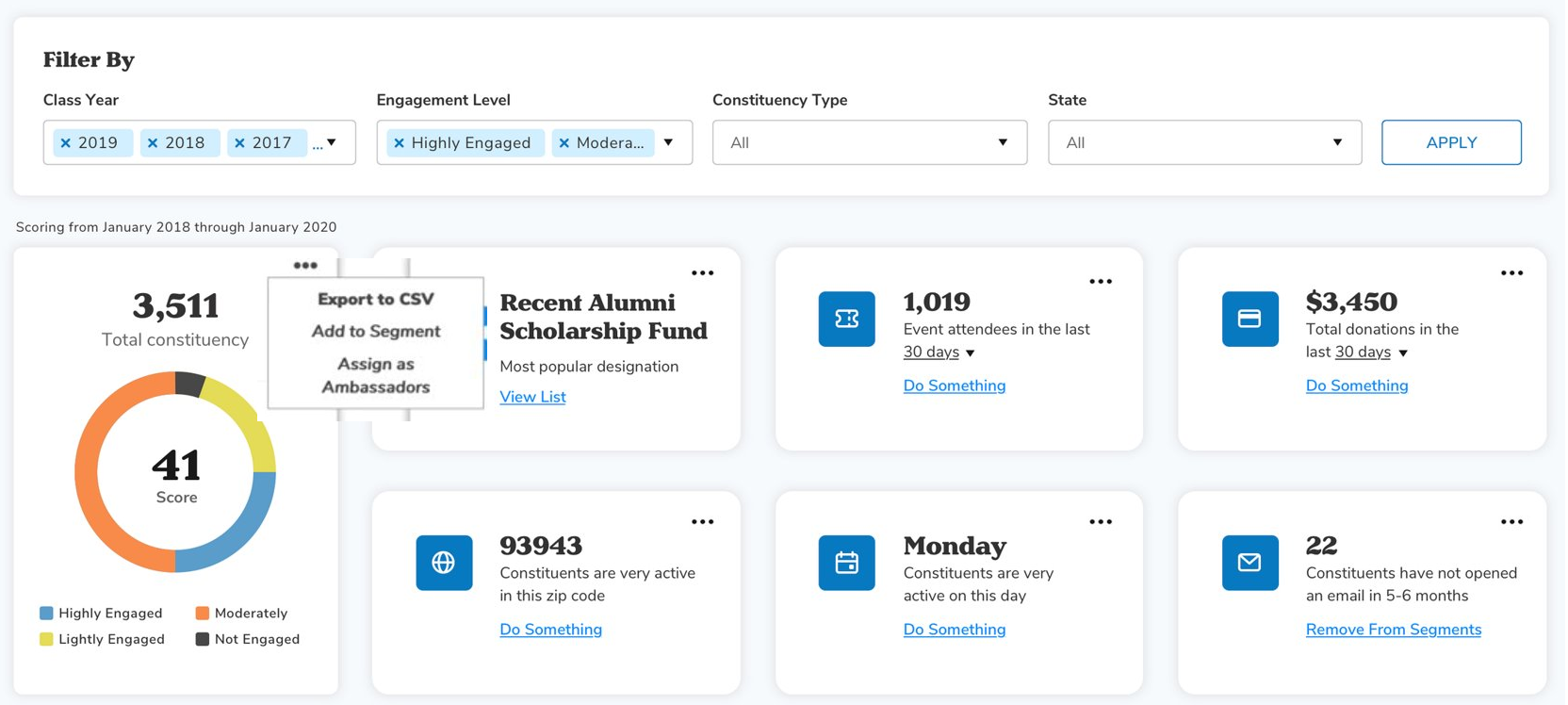Click the zip code globe icon
This screenshot has height=705, width=1568.
pyautogui.click(x=444, y=563)
